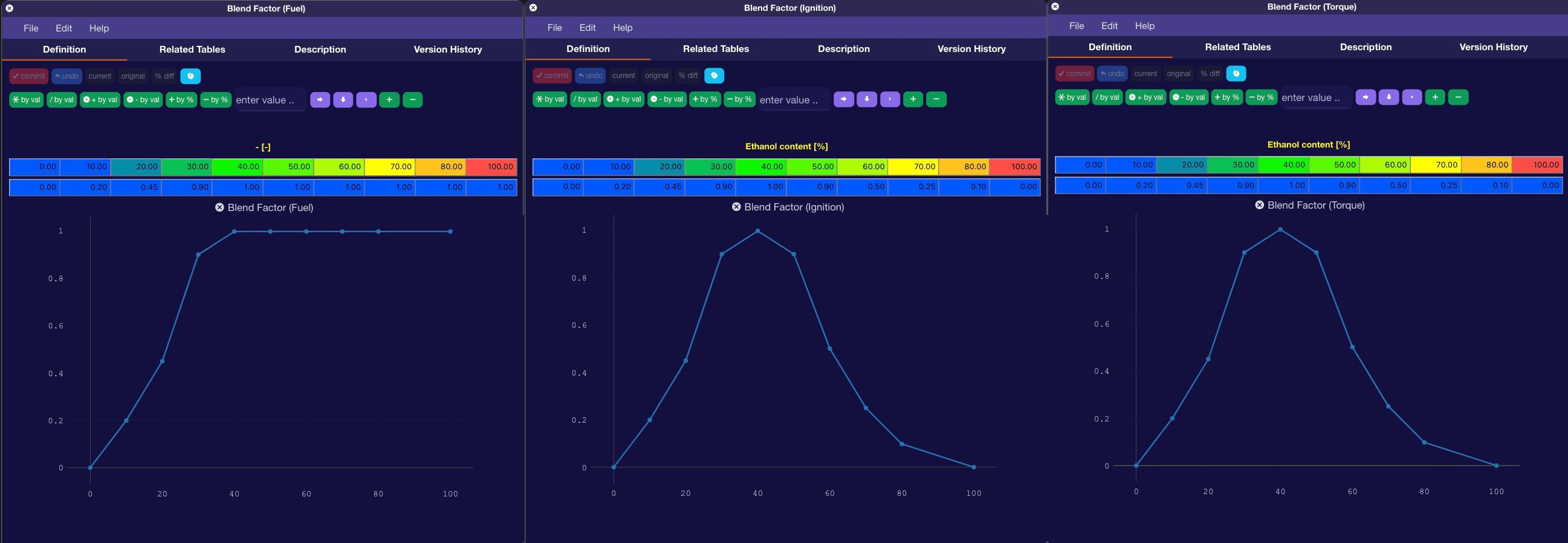Toggle '% diff' view in Torque window
This screenshot has height=543, width=1568.
[x=1210, y=74]
